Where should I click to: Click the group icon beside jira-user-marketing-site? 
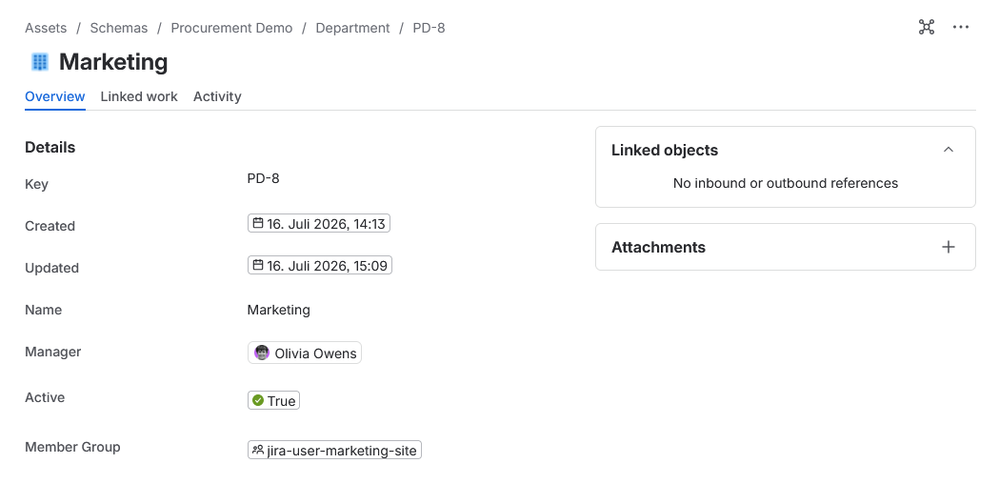click(257, 450)
